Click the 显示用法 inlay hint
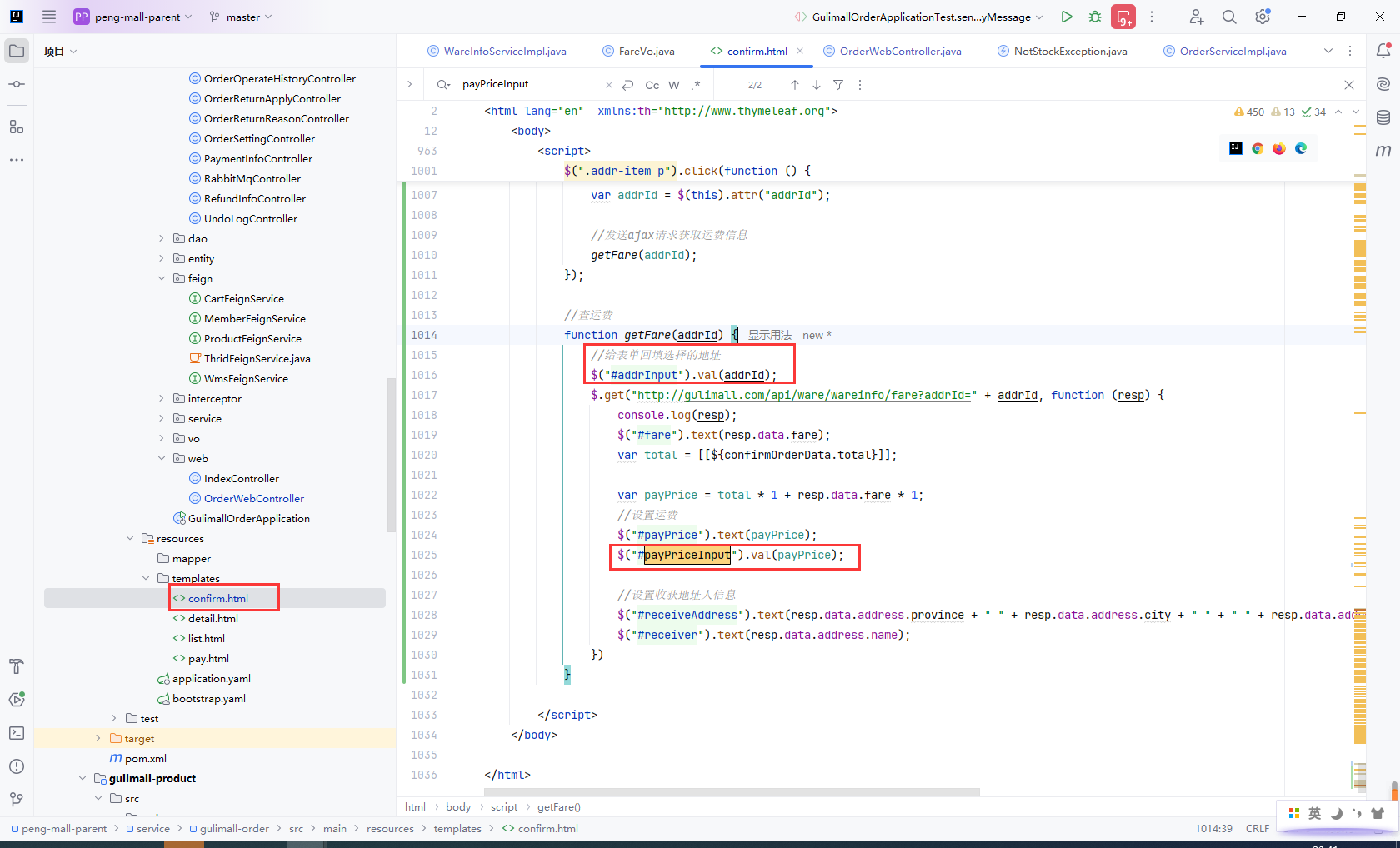This screenshot has width=1400, height=848. 770,335
